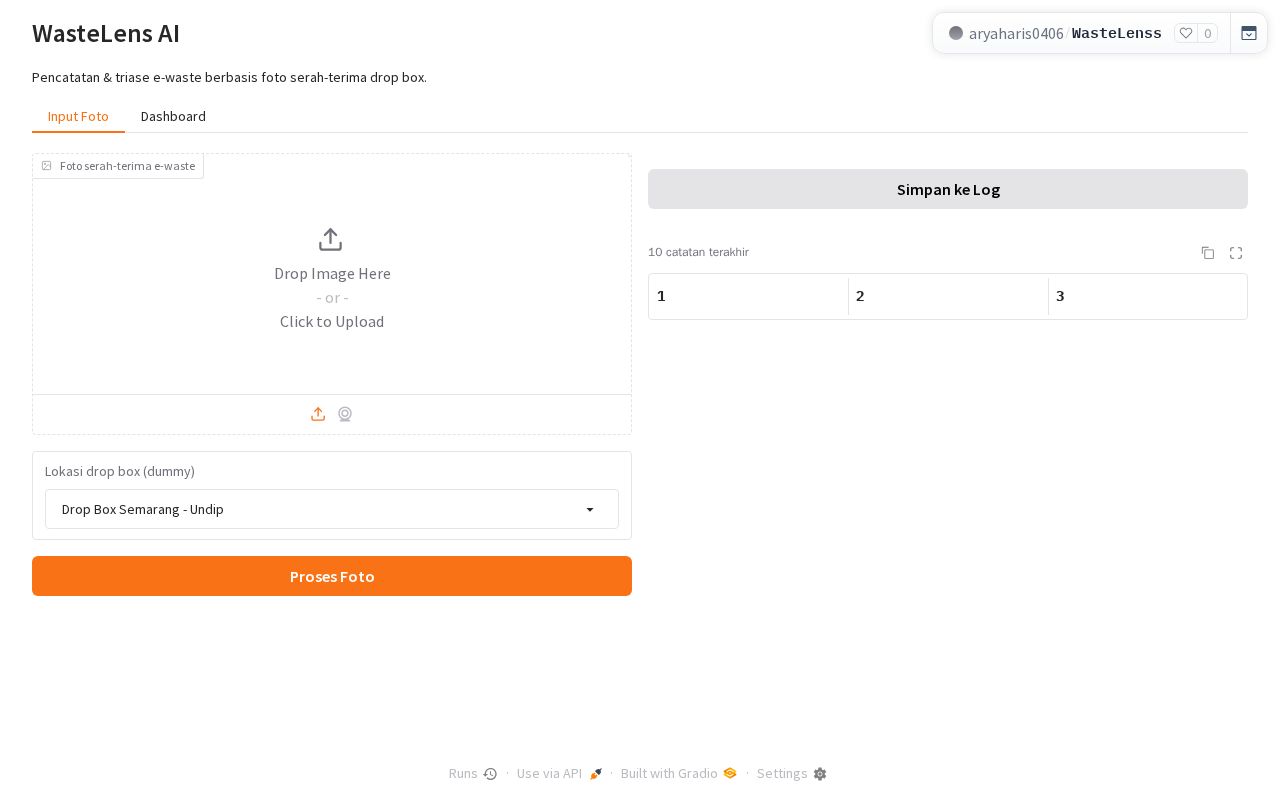Select the upload source icon below image area
1280x800 pixels.
pyautogui.click(x=318, y=414)
